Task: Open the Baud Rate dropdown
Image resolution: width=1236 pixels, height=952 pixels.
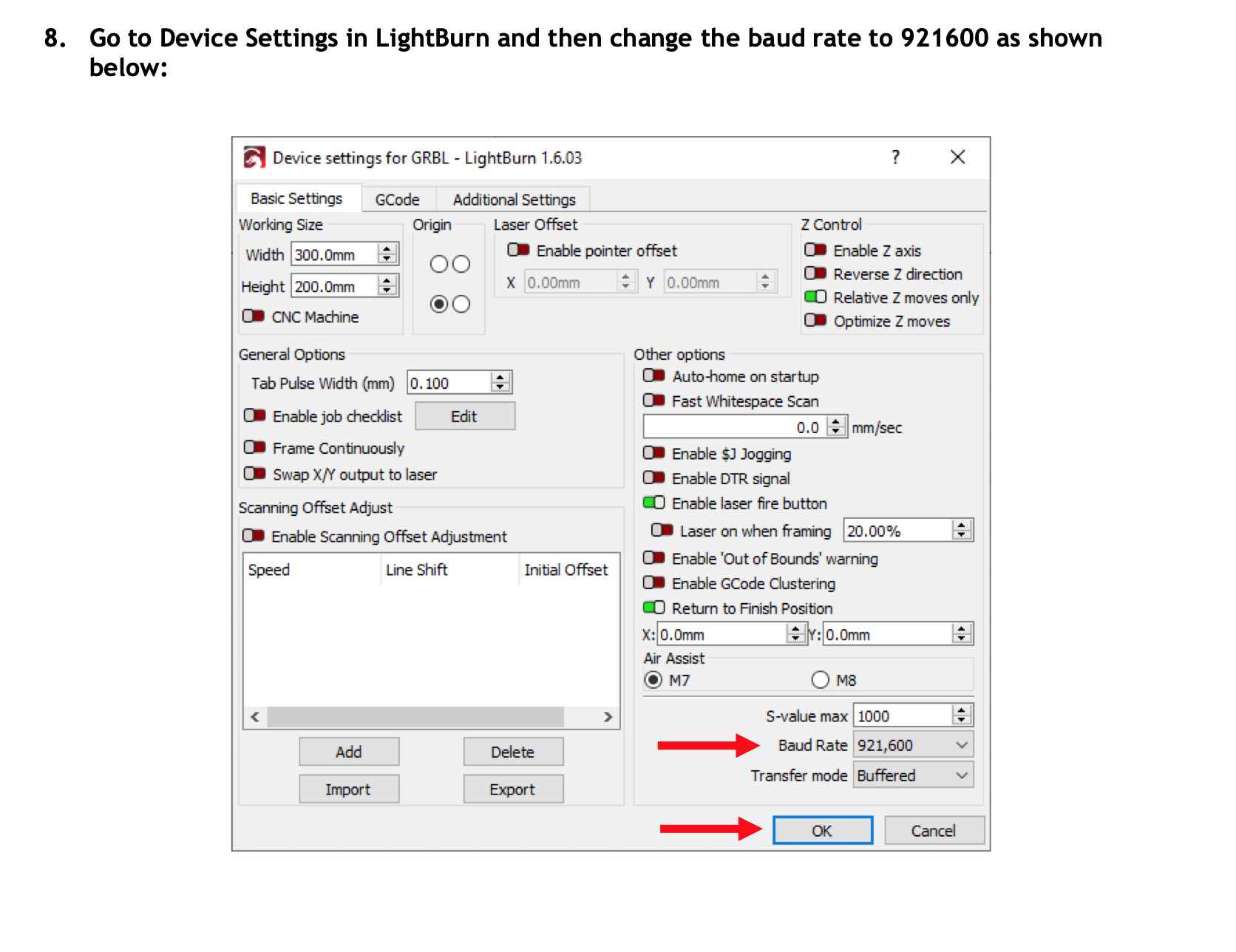Action: point(914,745)
